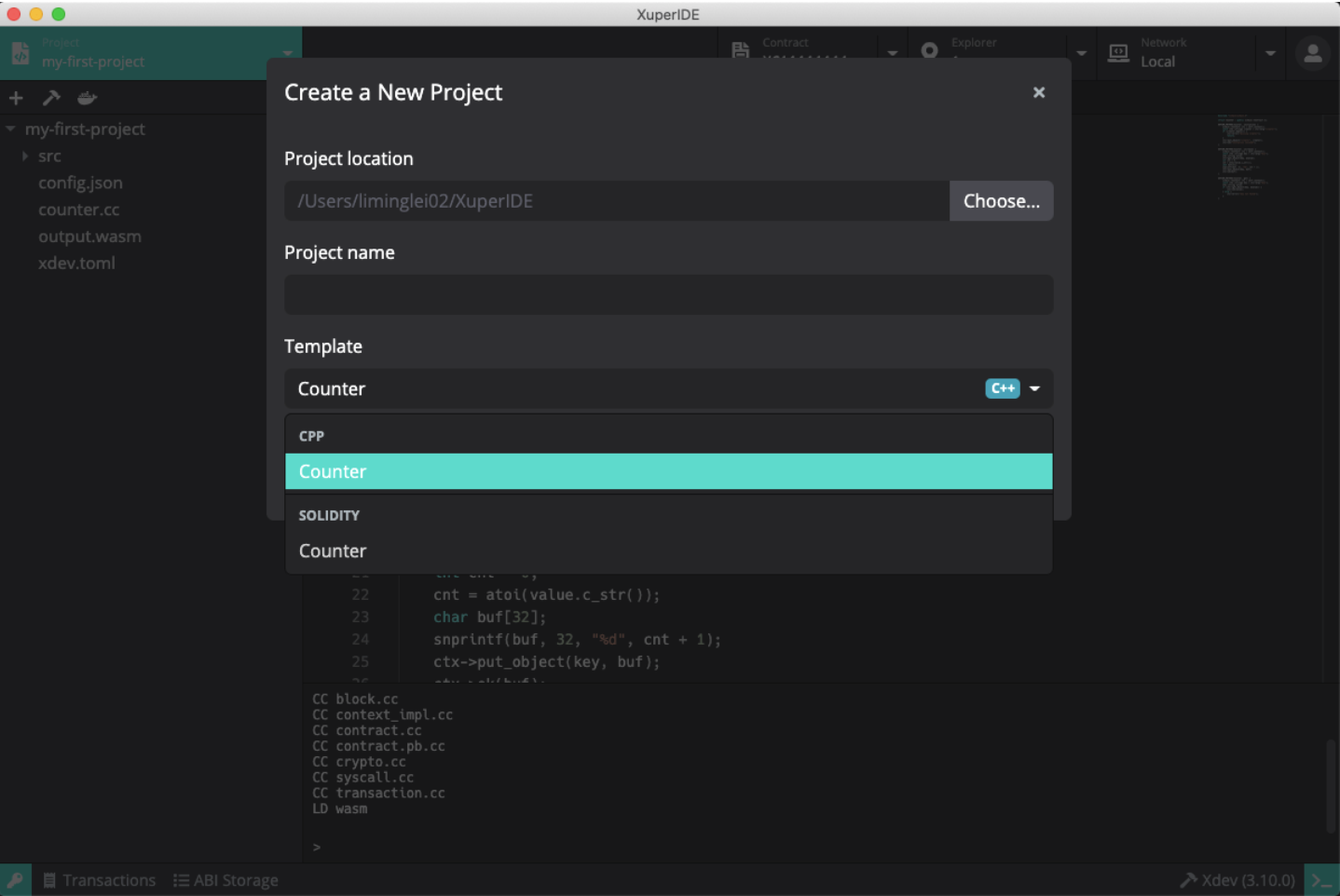Open the user profile avatar icon

[x=1313, y=54]
